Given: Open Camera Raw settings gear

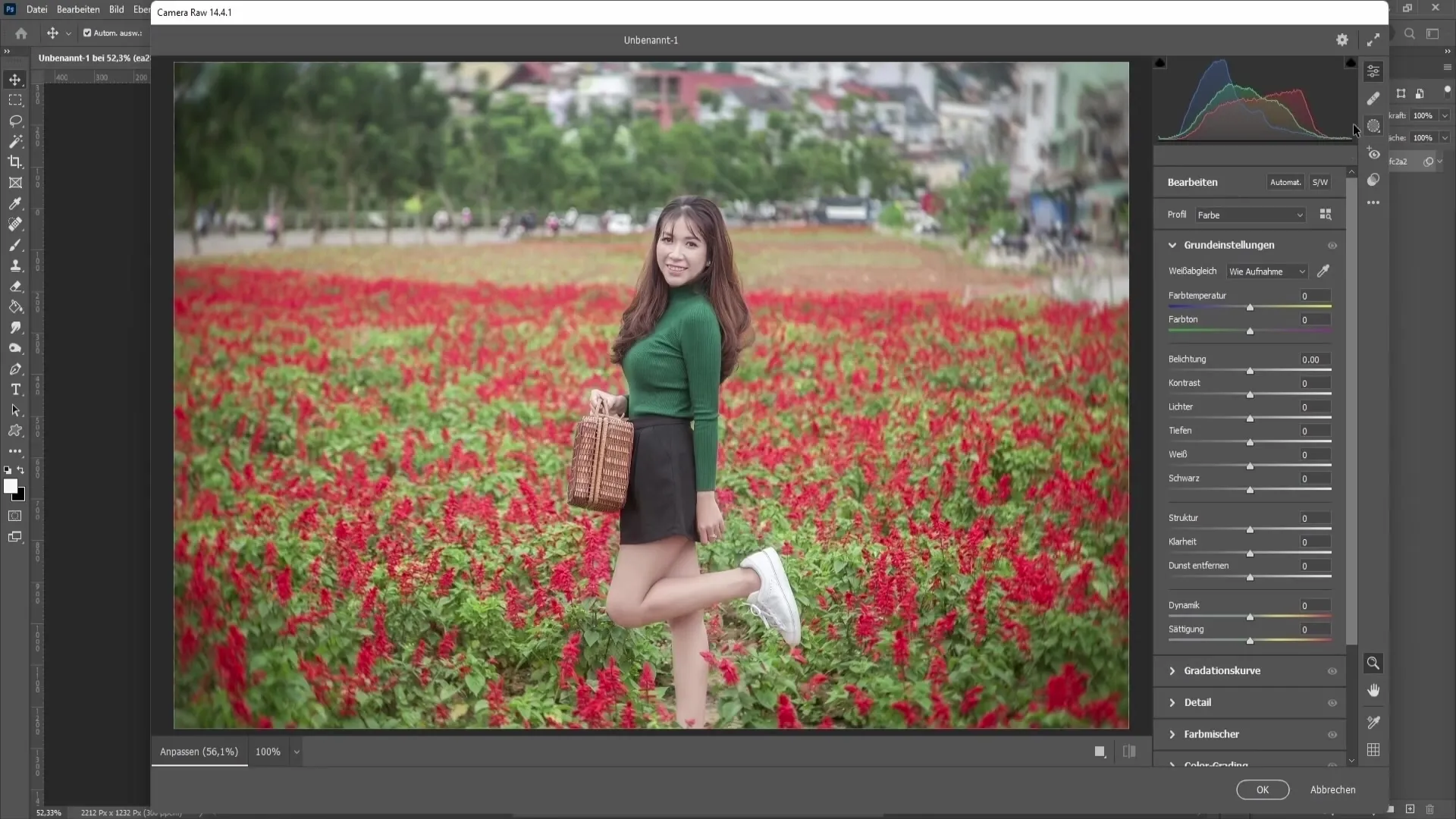Looking at the screenshot, I should point(1342,39).
